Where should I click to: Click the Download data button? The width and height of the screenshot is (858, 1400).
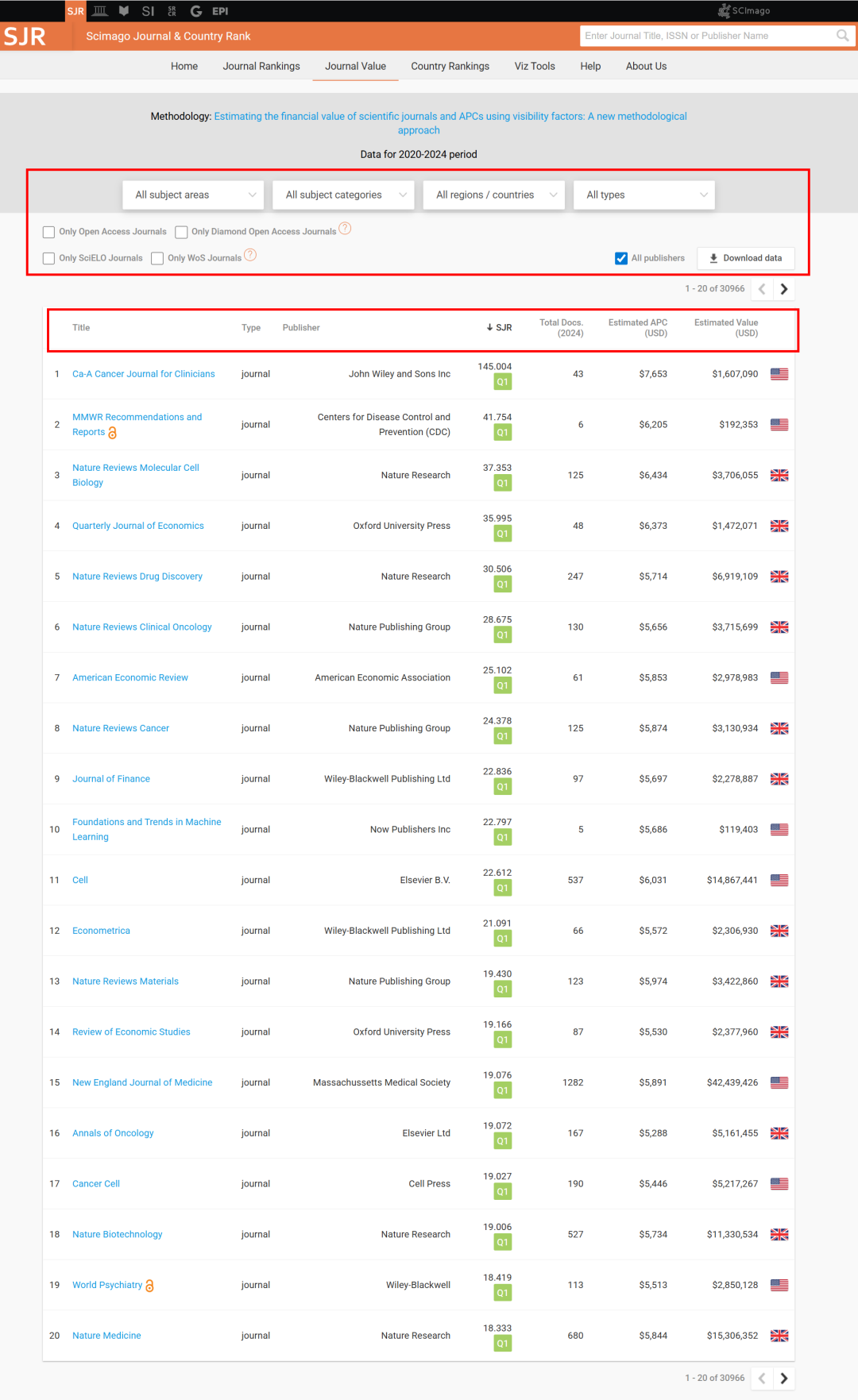click(745, 258)
